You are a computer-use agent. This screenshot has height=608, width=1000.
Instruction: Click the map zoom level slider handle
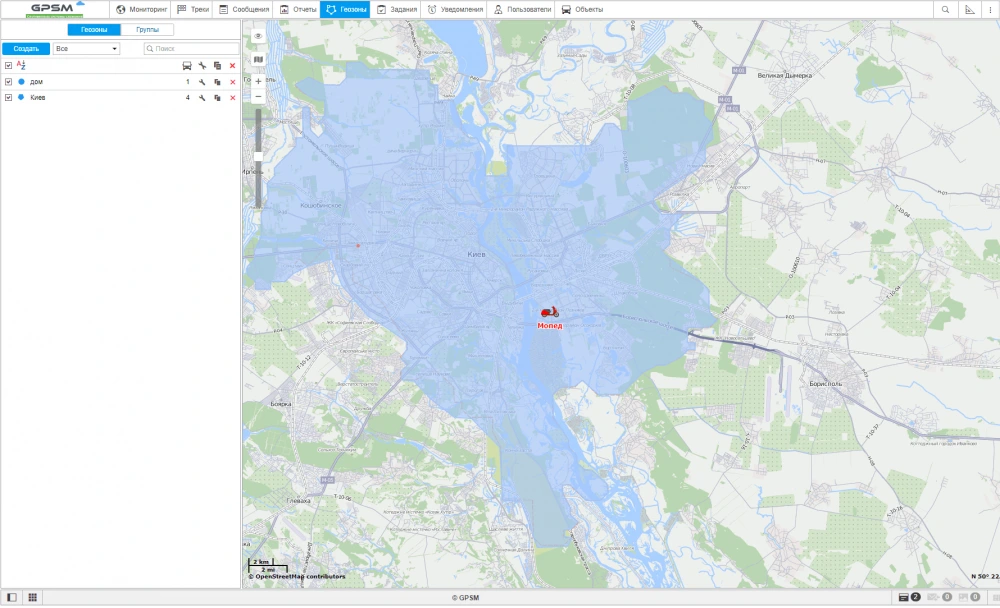click(x=258, y=156)
